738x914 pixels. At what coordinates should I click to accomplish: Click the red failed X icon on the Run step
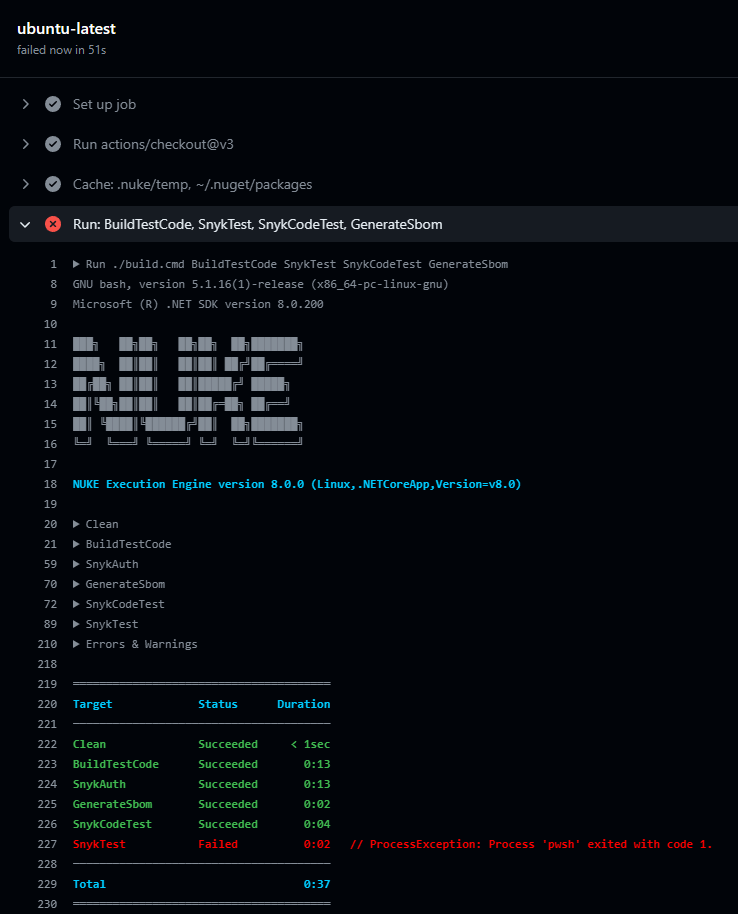[x=53, y=224]
